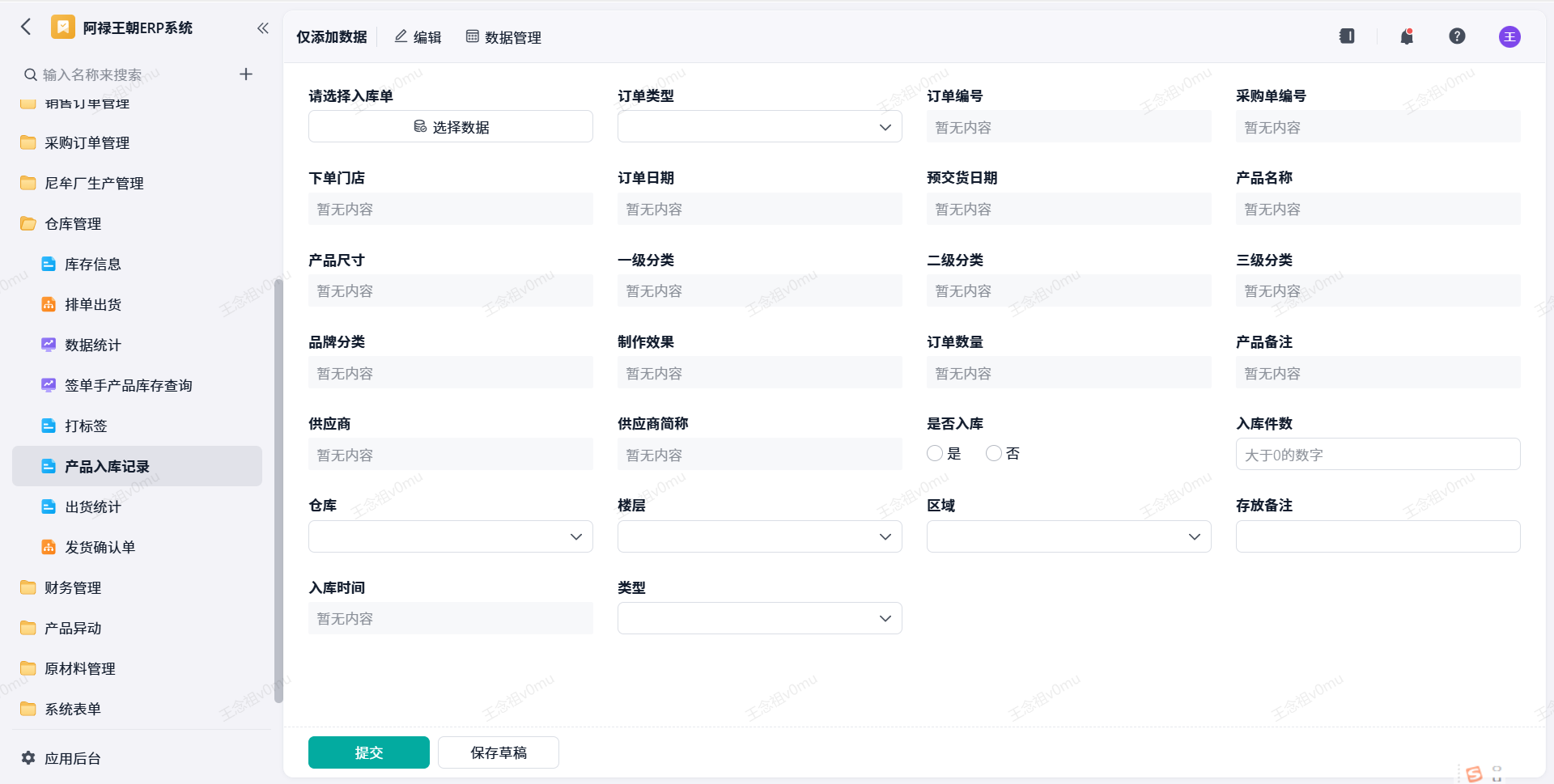Click the back arrow icon
This screenshot has height=784, width=1554.
(x=26, y=27)
